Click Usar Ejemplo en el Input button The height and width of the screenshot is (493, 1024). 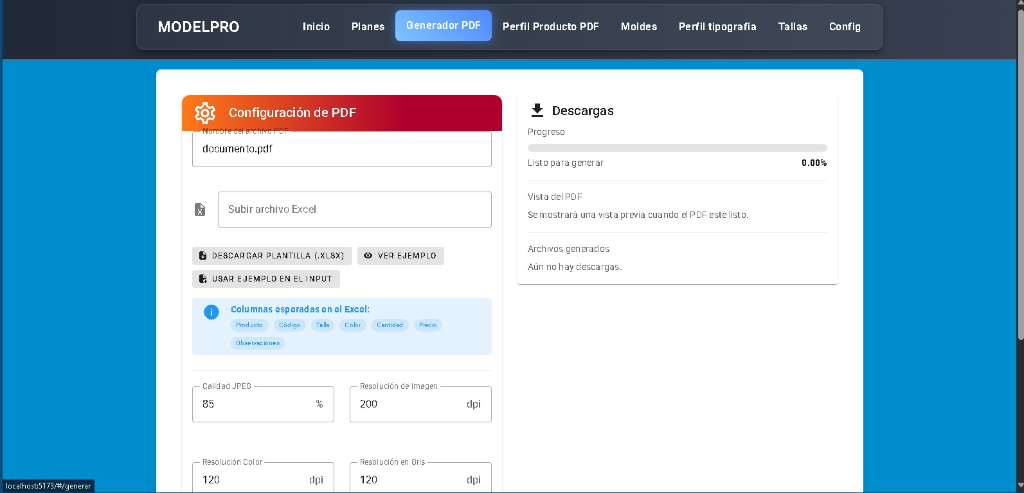click(x=266, y=279)
